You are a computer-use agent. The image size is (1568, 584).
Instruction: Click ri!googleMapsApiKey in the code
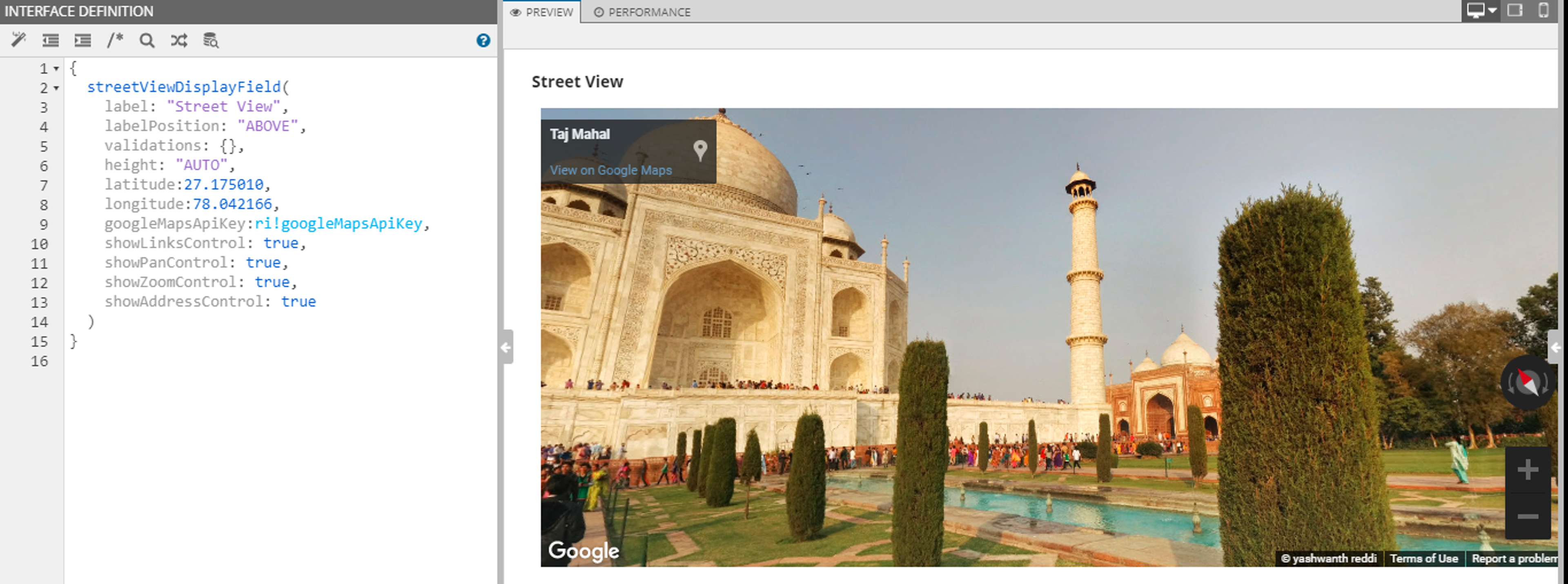(339, 223)
